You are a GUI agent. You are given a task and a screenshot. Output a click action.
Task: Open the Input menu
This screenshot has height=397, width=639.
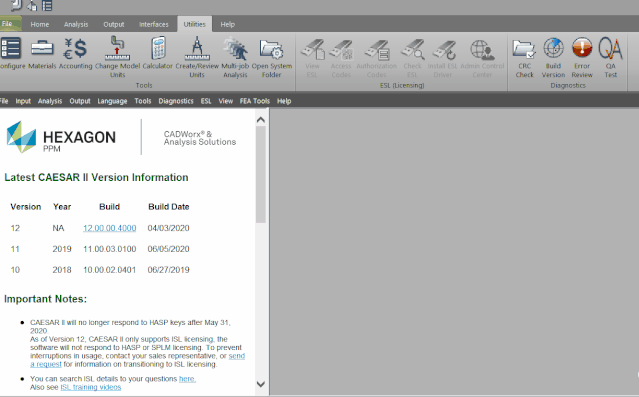pyautogui.click(x=23, y=101)
